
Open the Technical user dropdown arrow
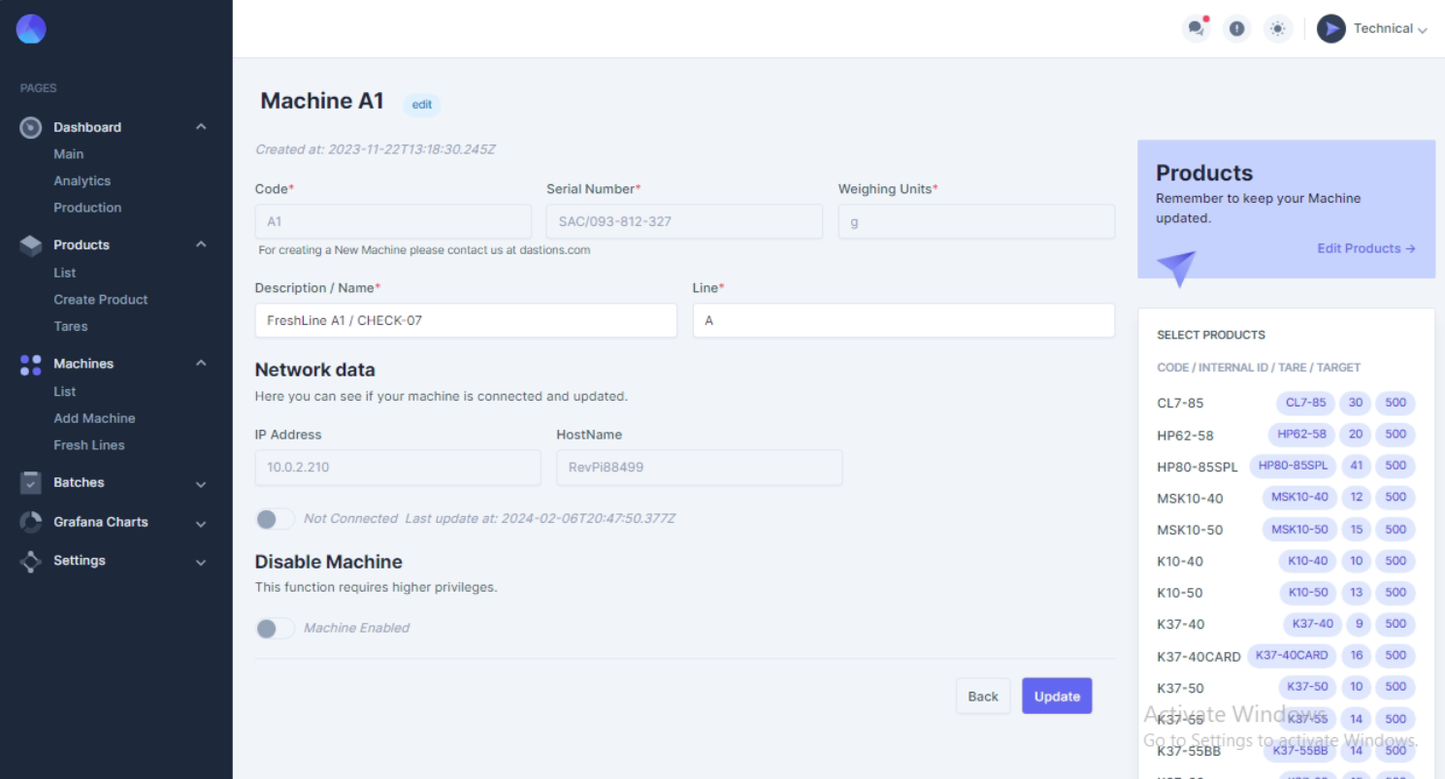coord(1422,30)
